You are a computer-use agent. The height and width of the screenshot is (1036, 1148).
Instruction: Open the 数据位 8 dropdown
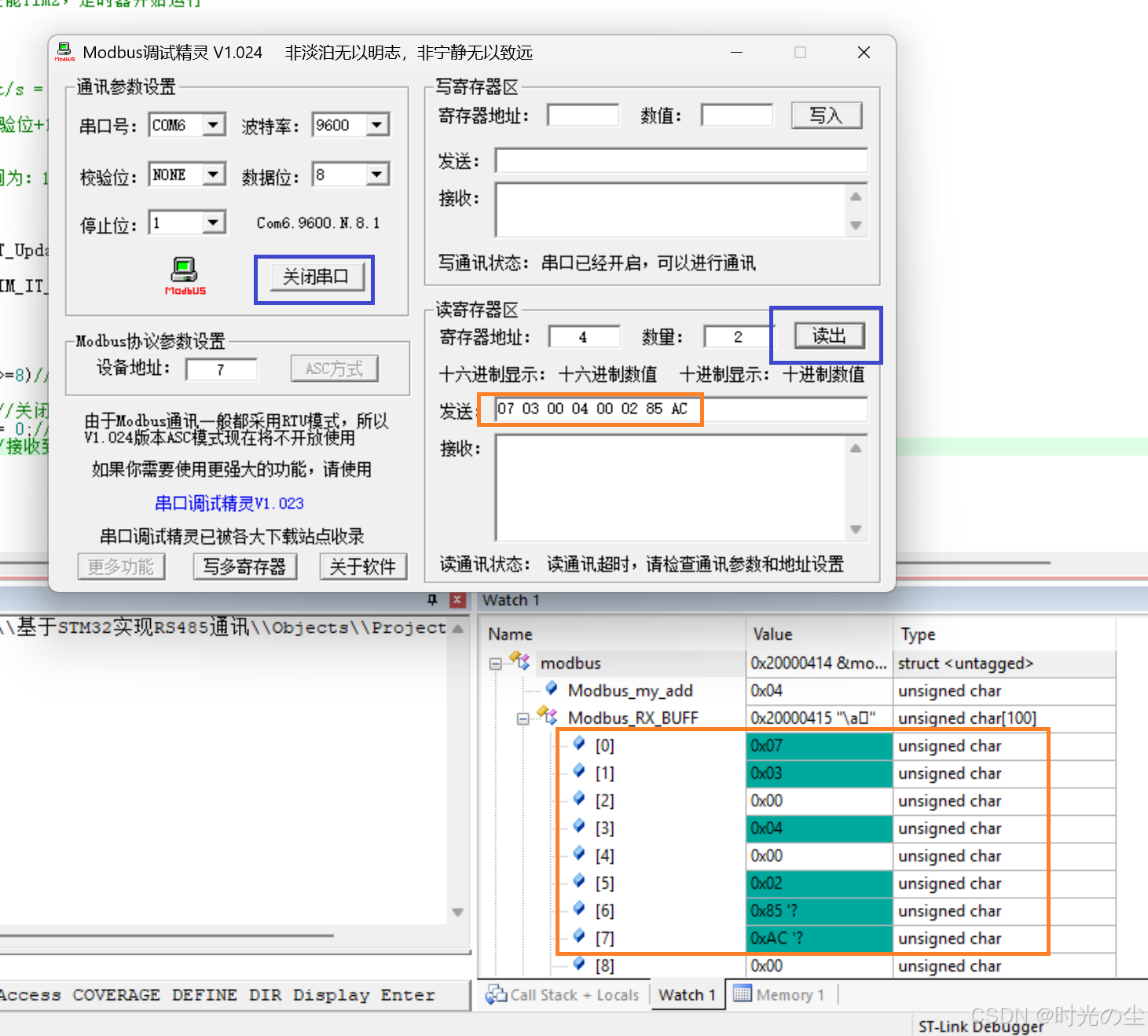tap(377, 174)
